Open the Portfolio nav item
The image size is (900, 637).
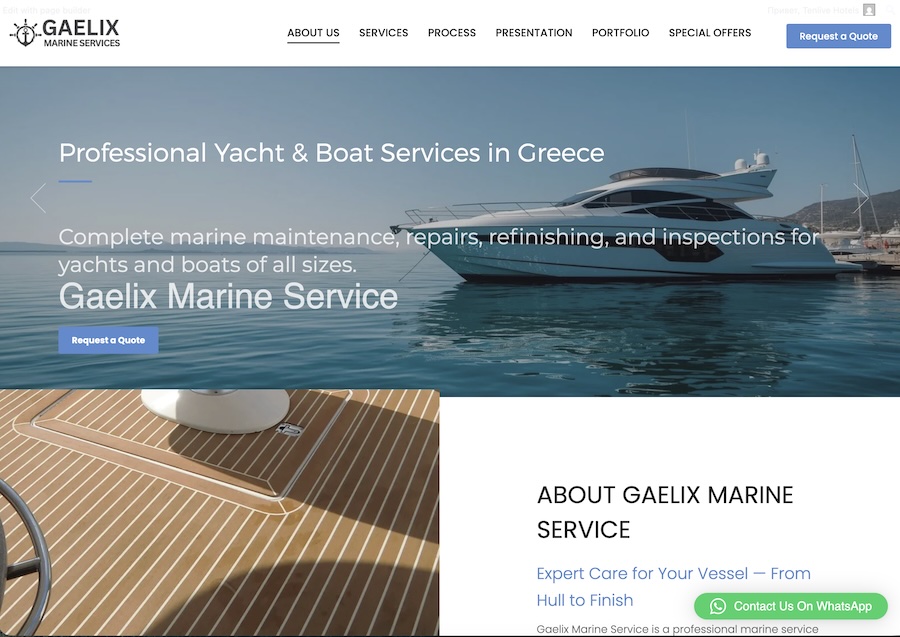620,33
